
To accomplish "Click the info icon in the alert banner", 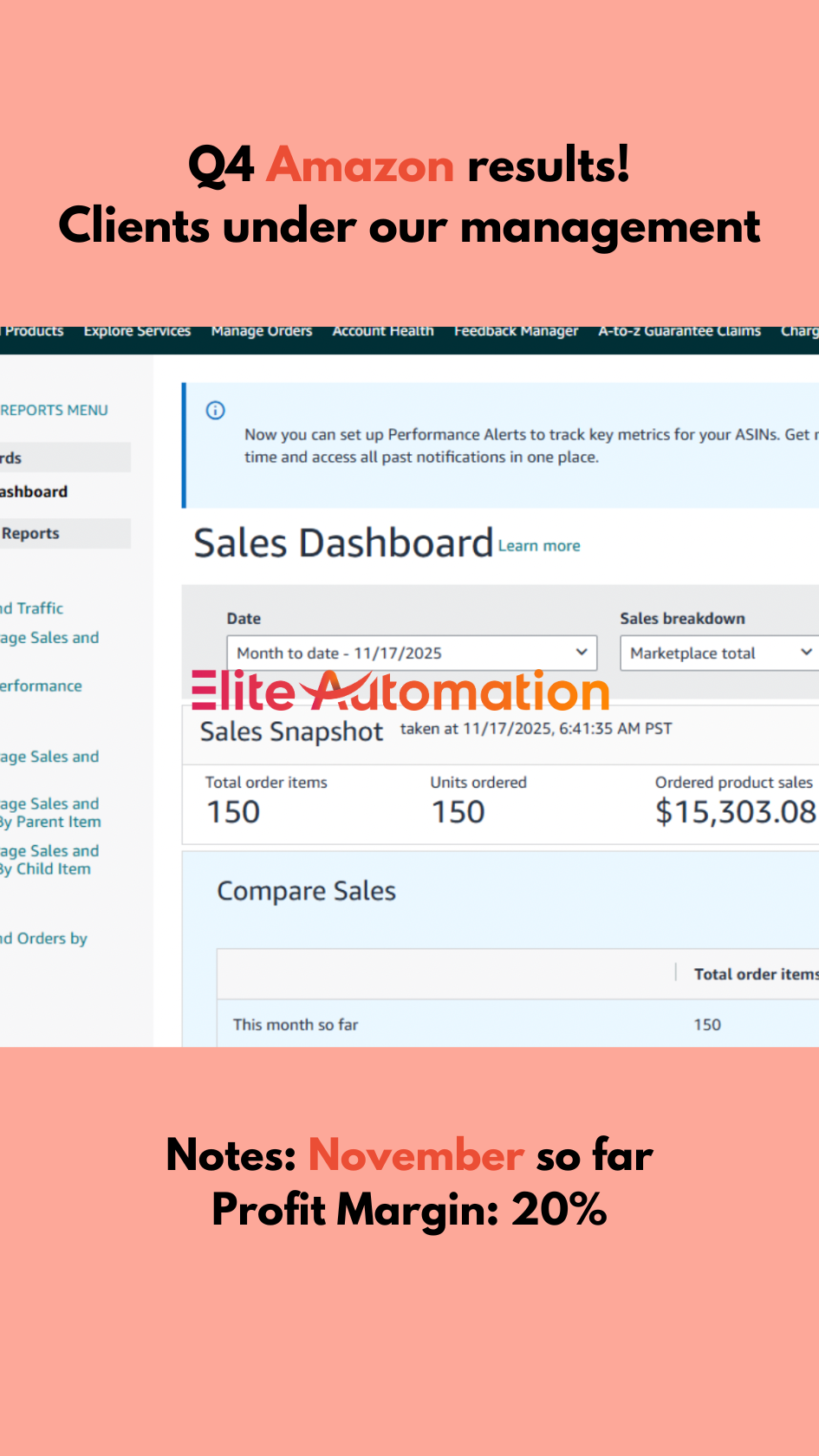I will coord(215,411).
